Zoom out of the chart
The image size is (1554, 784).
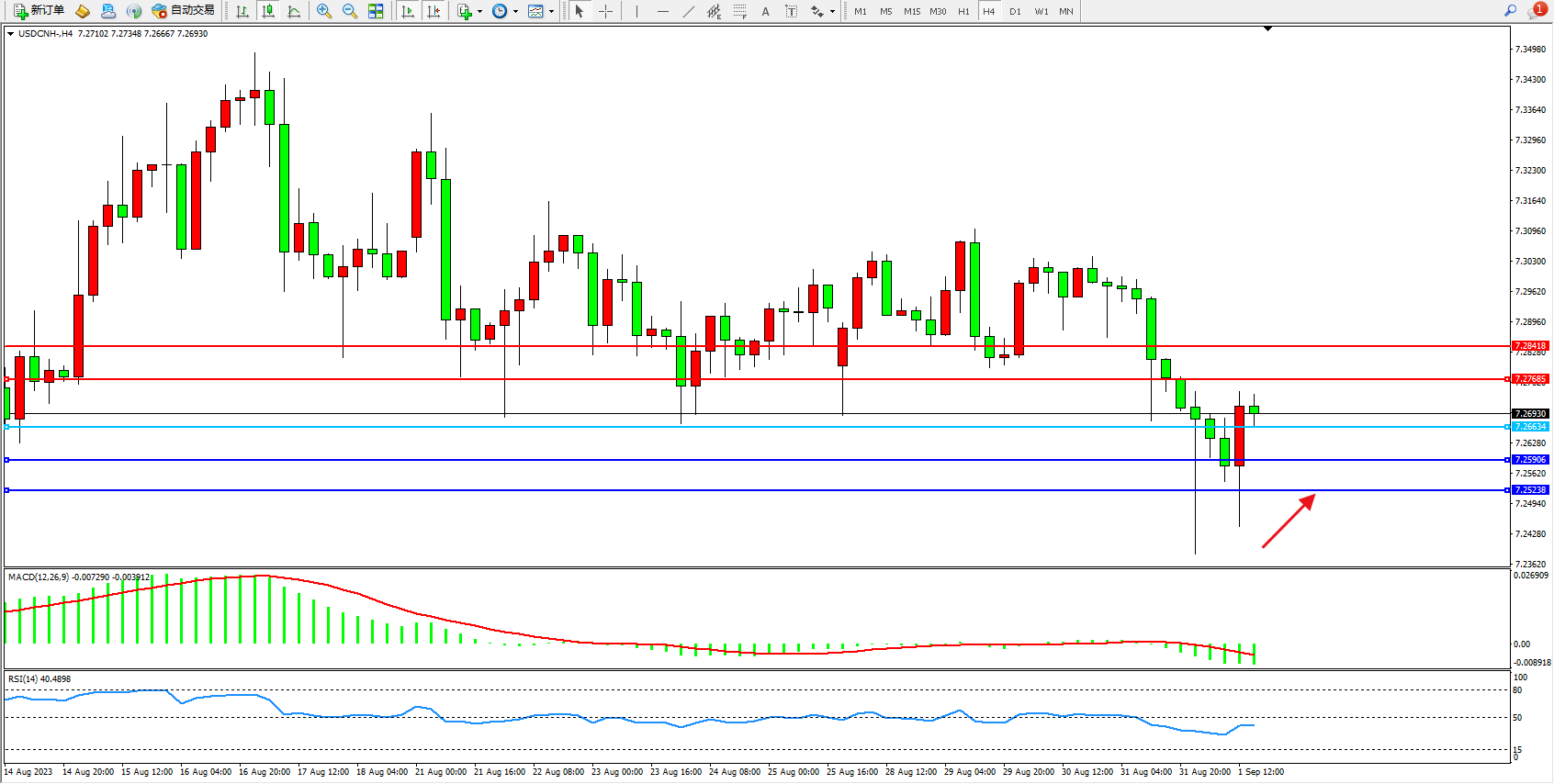point(350,11)
